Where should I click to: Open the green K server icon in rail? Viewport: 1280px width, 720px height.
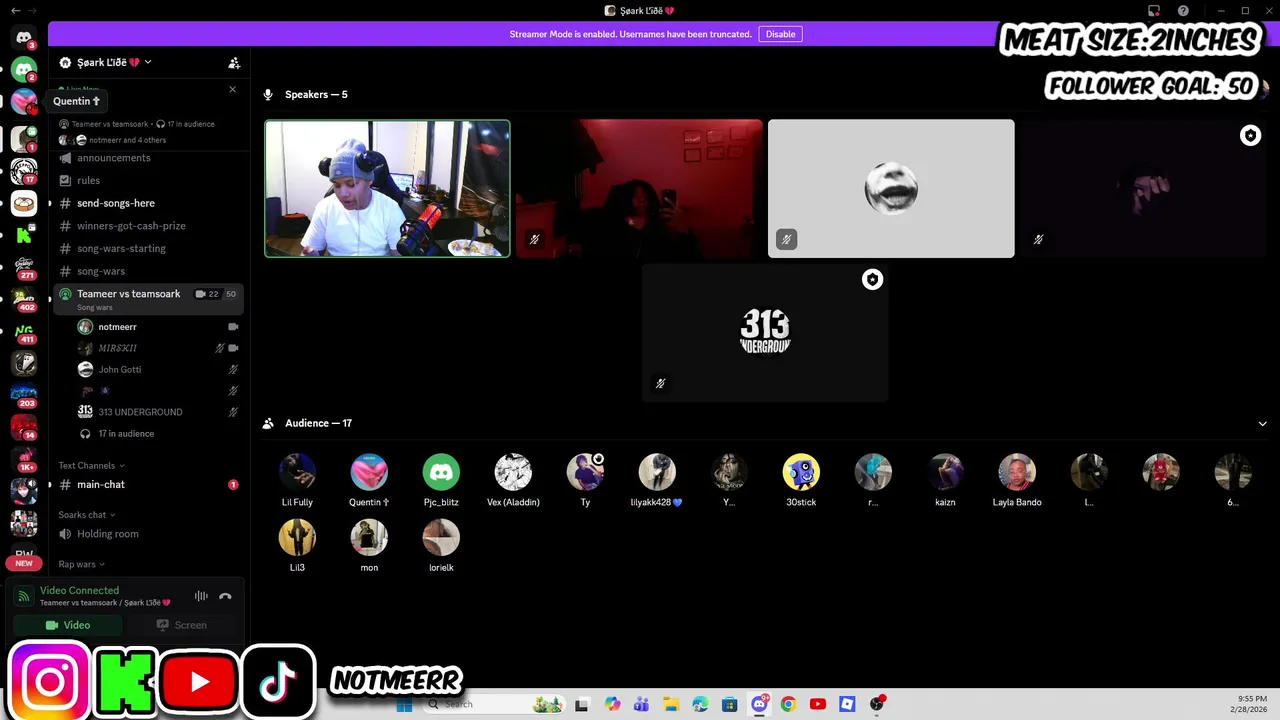click(24, 236)
